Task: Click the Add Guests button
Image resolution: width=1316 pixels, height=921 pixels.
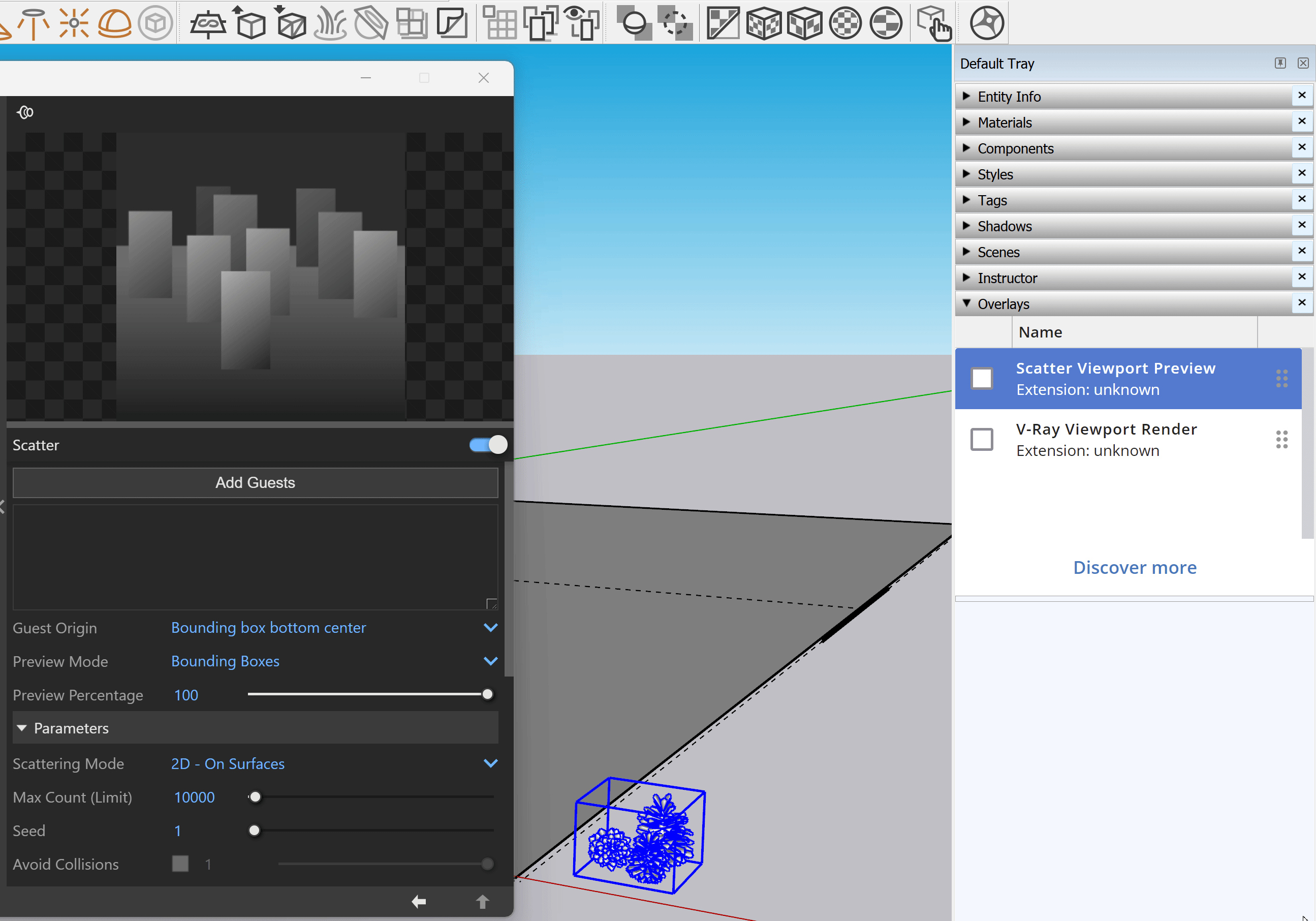Action: (255, 483)
